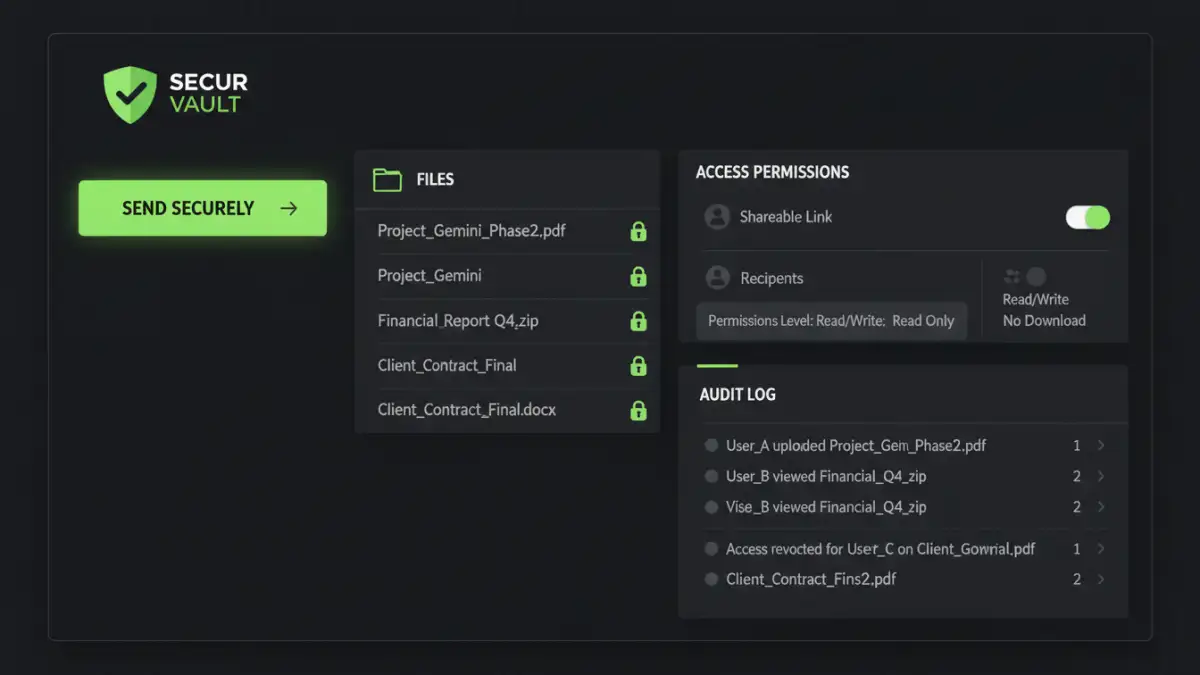Click the lock icon on Financial_Report Q4.zip

[638, 320]
